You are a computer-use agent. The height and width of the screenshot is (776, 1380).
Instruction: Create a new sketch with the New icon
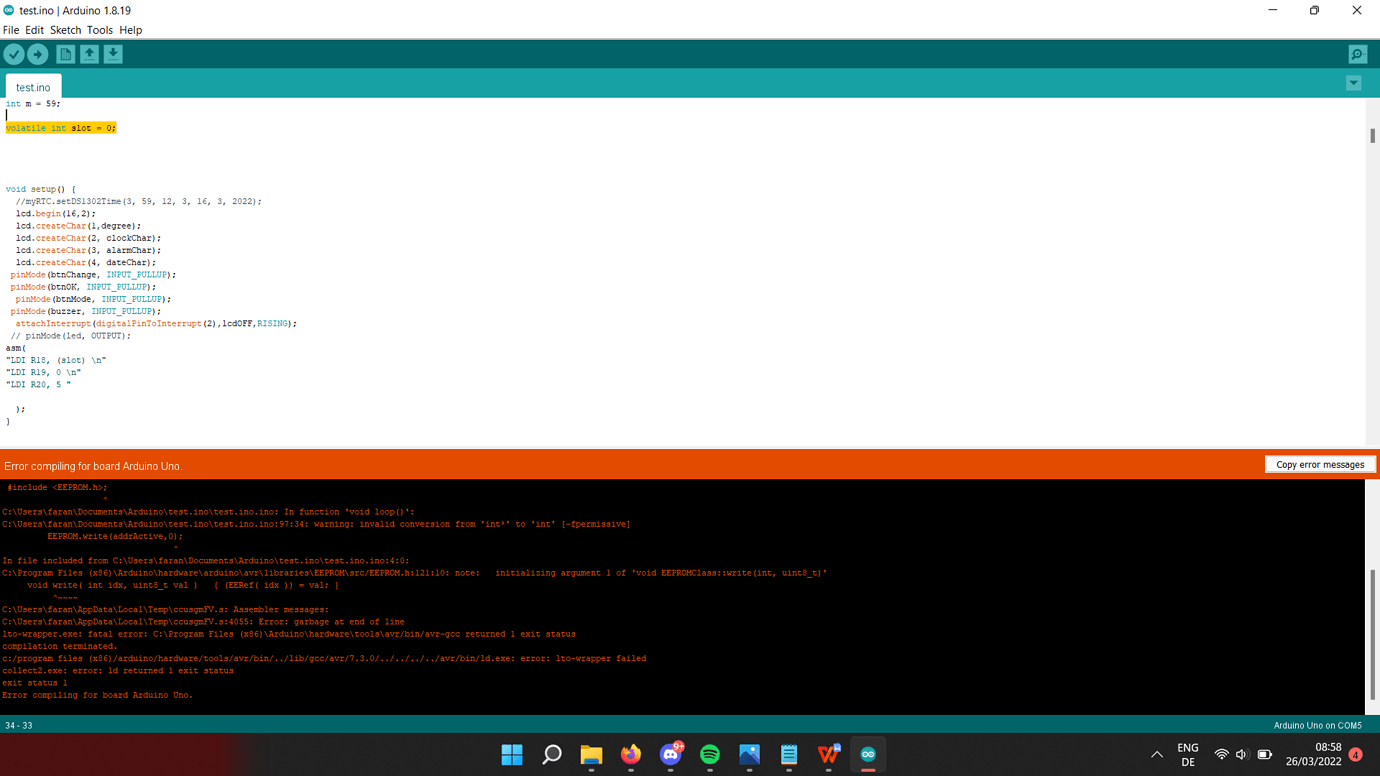tap(65, 54)
